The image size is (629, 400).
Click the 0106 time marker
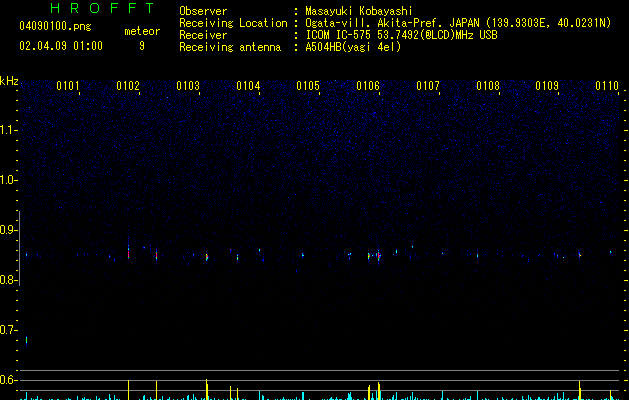(368, 86)
